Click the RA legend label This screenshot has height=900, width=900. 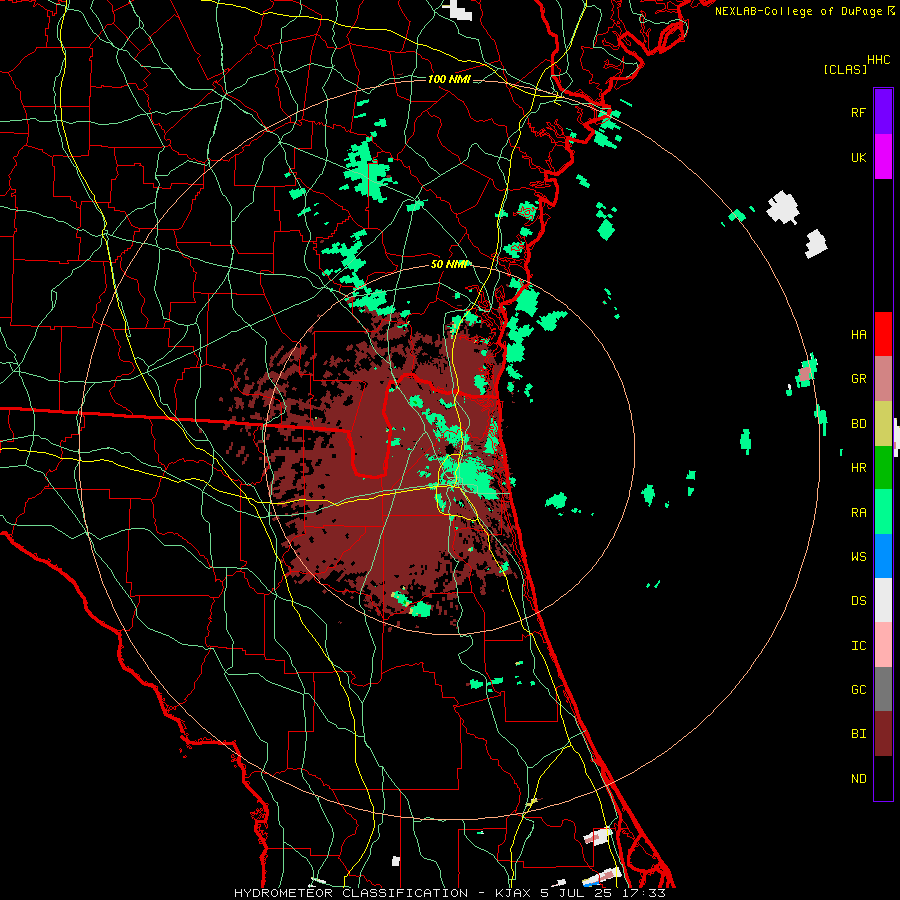point(859,513)
